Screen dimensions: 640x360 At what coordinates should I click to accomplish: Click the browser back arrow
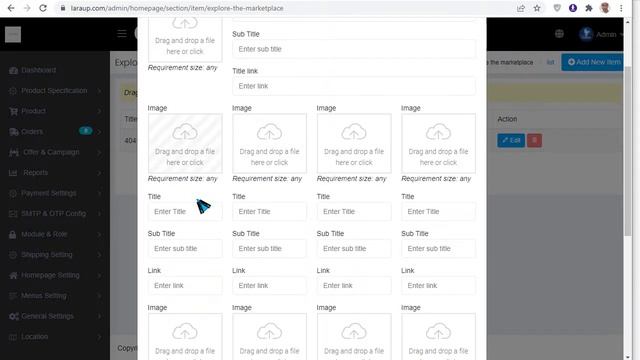[x=11, y=8]
